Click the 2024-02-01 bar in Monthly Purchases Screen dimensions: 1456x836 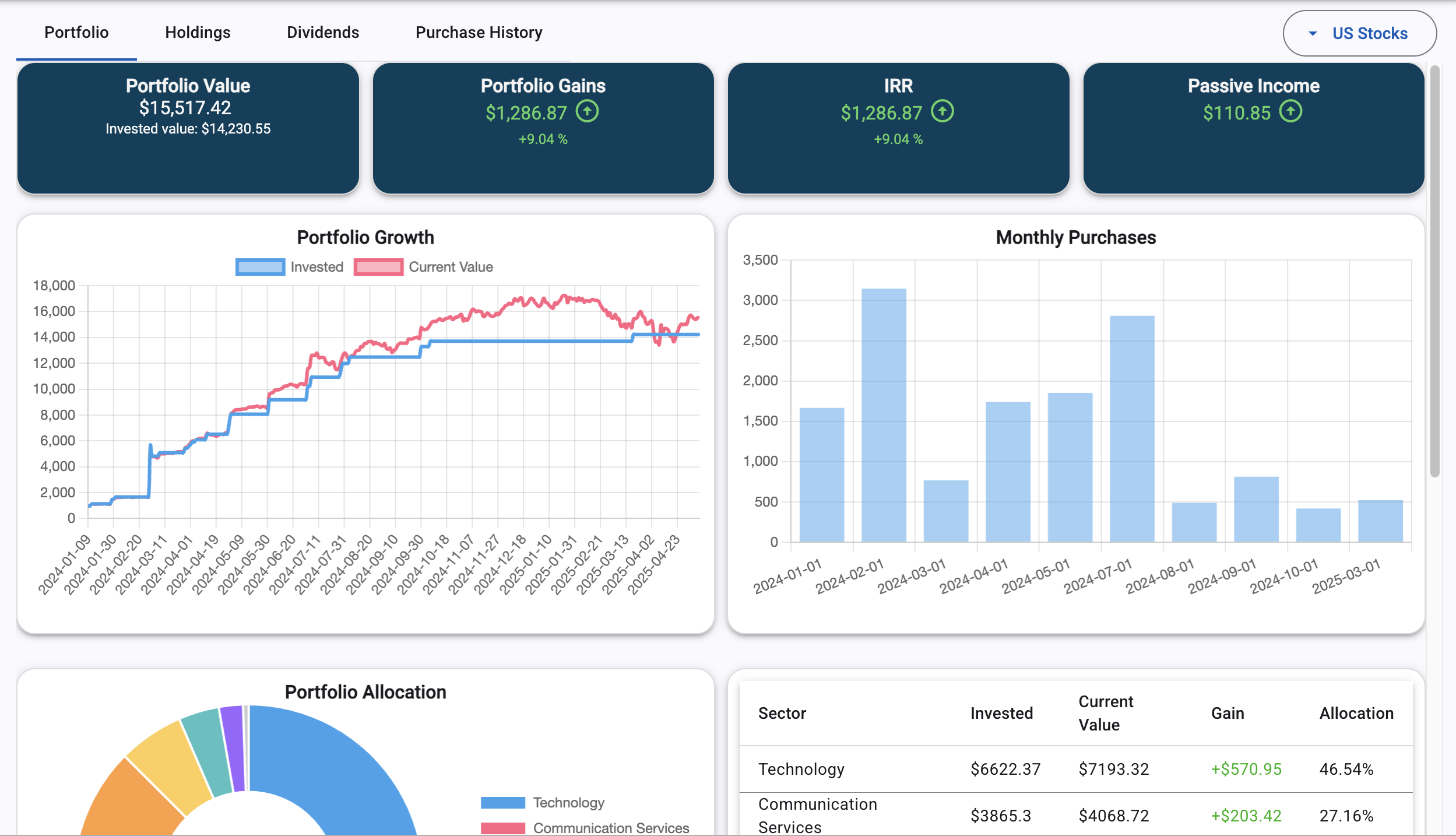pos(884,415)
